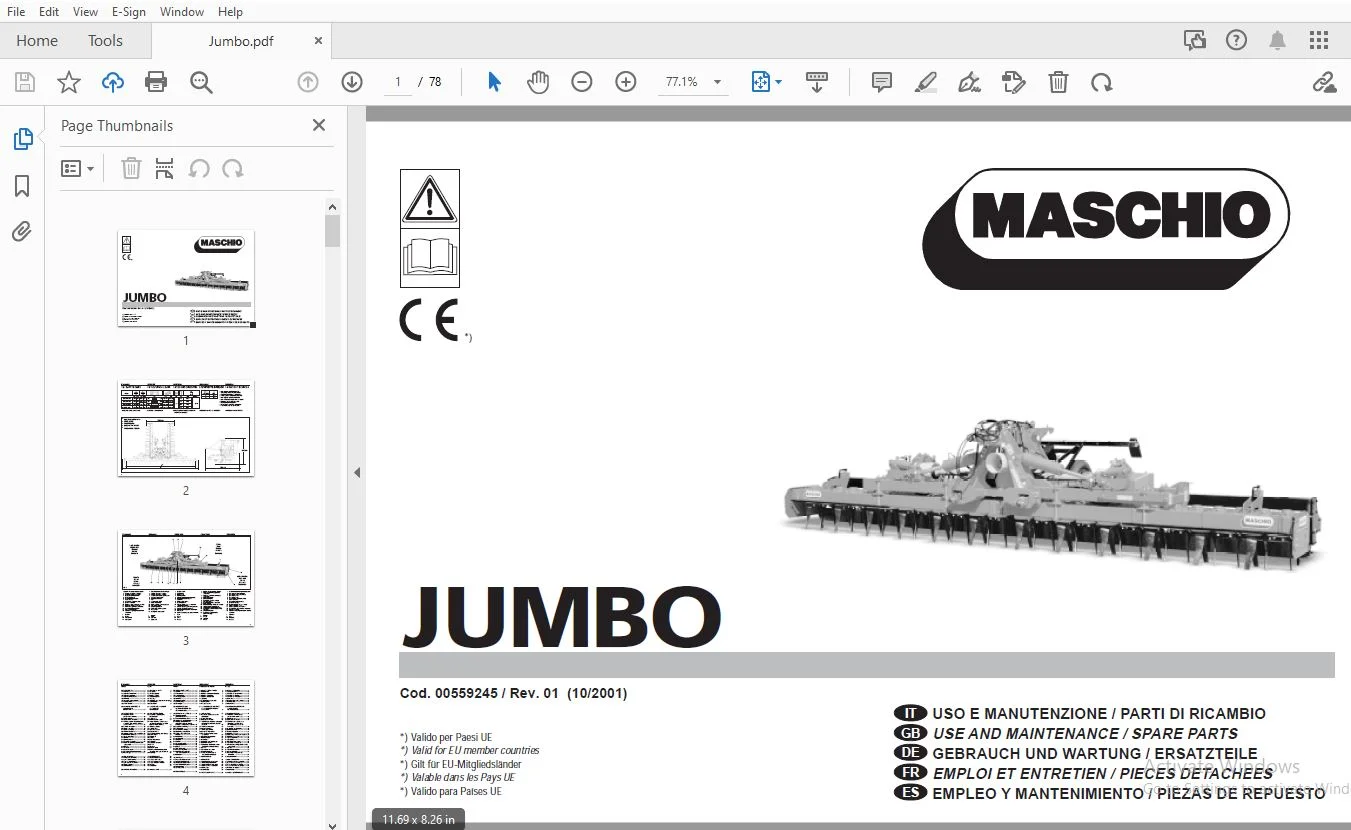This screenshot has width=1351, height=830.
Task: Upload file to cloud storage
Action: coord(113,82)
